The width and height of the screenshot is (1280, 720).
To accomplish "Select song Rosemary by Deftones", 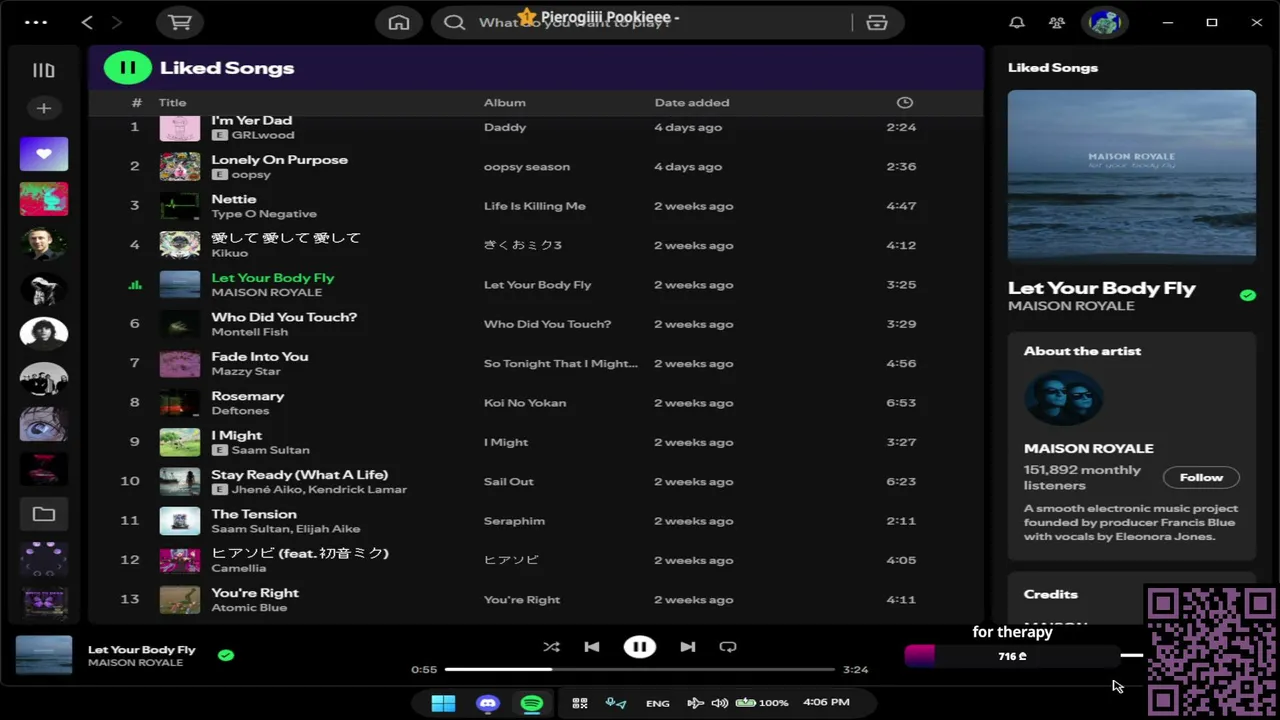I will click(247, 396).
